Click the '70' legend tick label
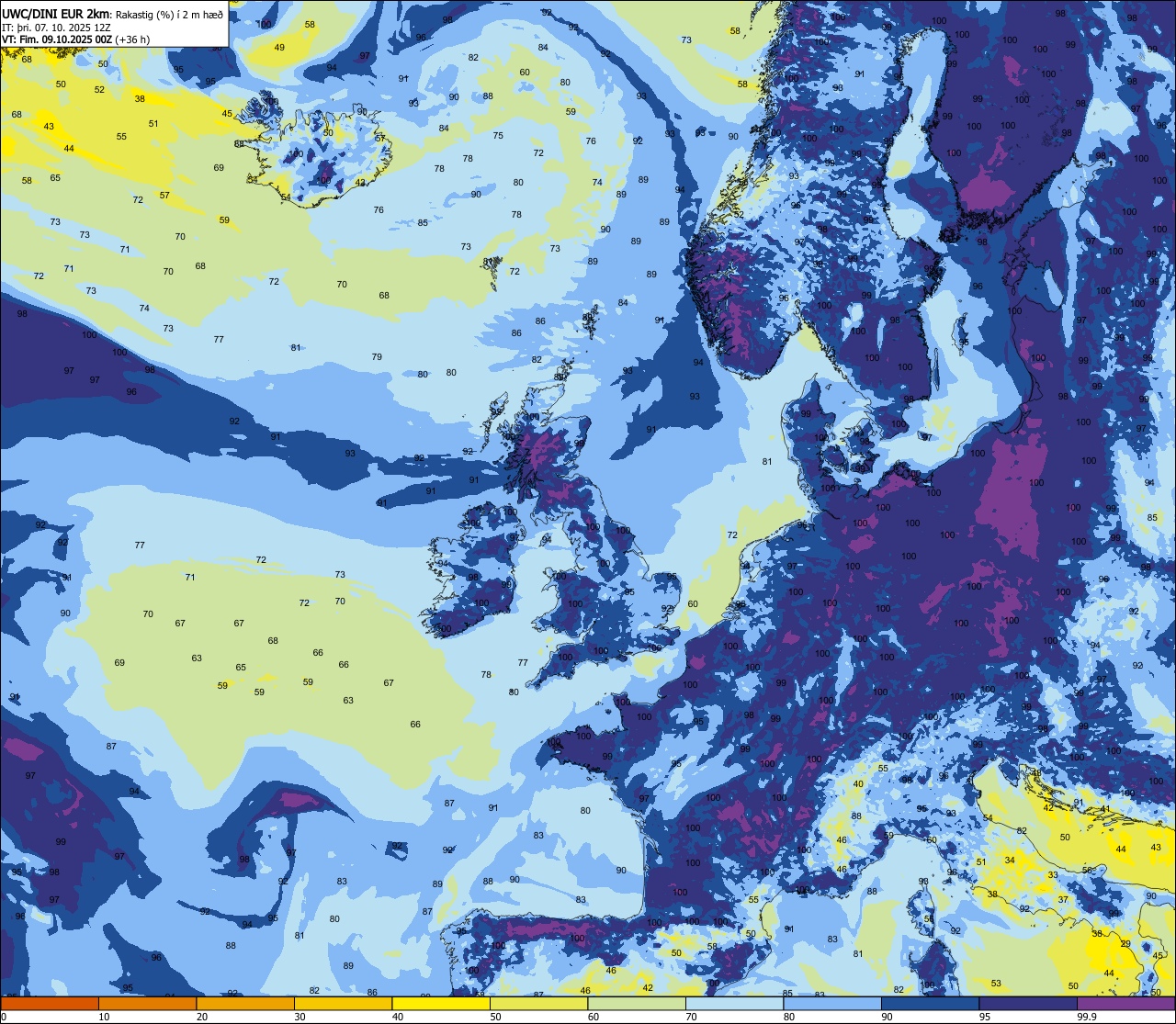1176x1024 pixels. click(x=691, y=1017)
